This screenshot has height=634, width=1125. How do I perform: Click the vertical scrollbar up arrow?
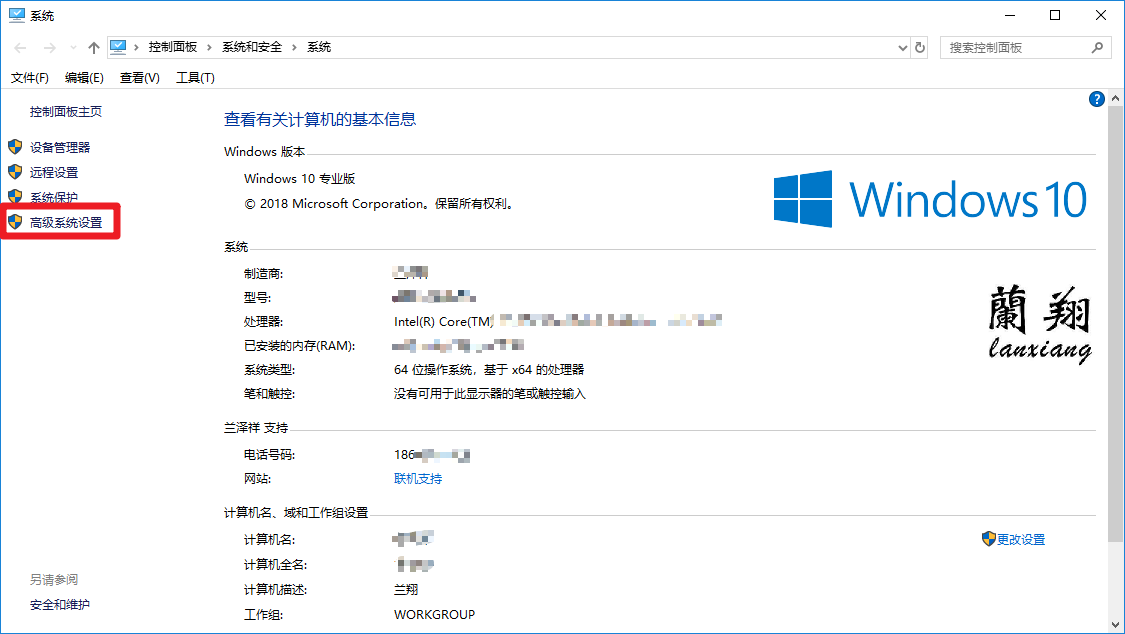point(1116,98)
